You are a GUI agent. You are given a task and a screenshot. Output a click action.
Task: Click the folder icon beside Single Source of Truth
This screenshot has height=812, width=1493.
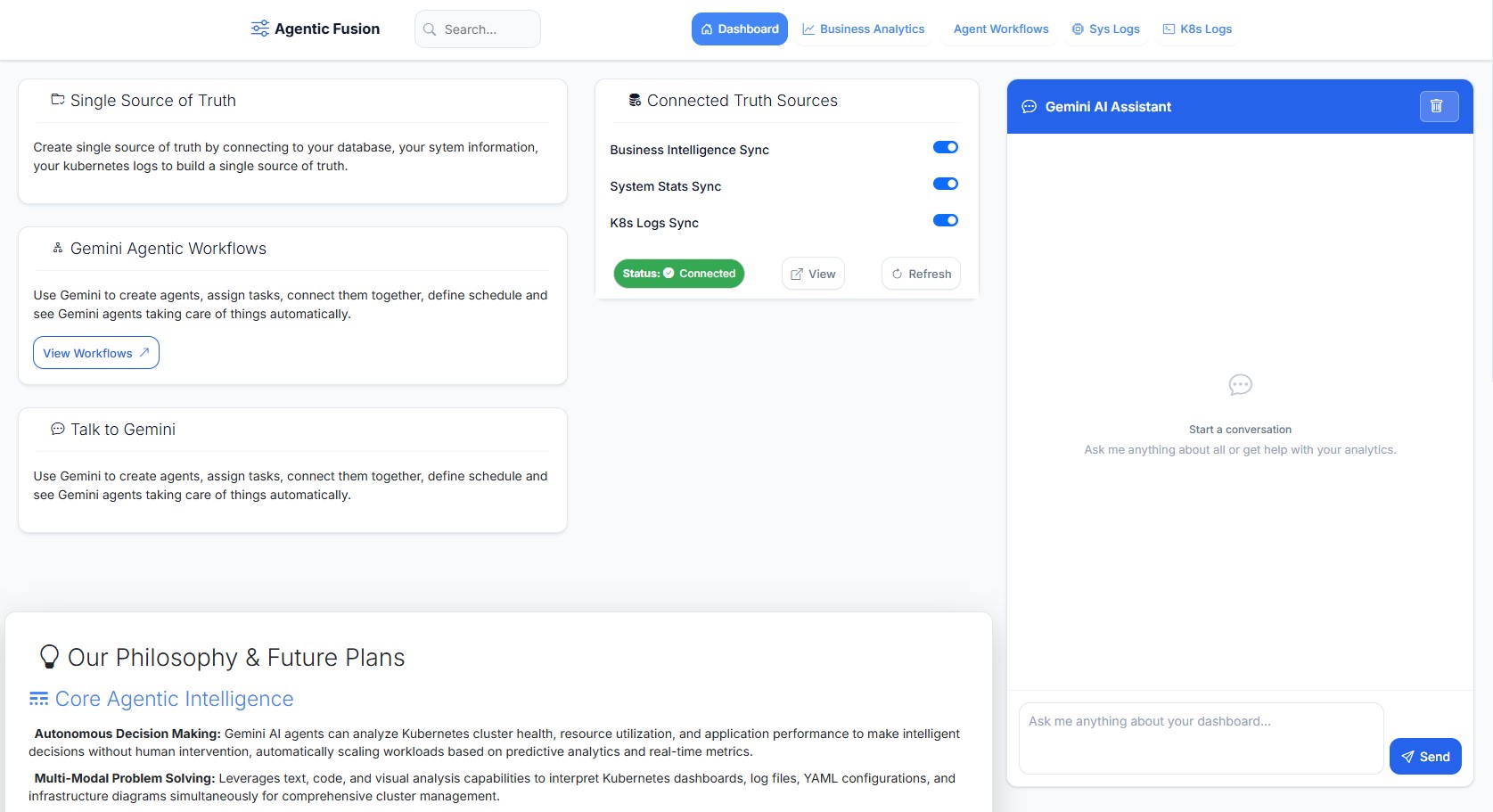[58, 100]
